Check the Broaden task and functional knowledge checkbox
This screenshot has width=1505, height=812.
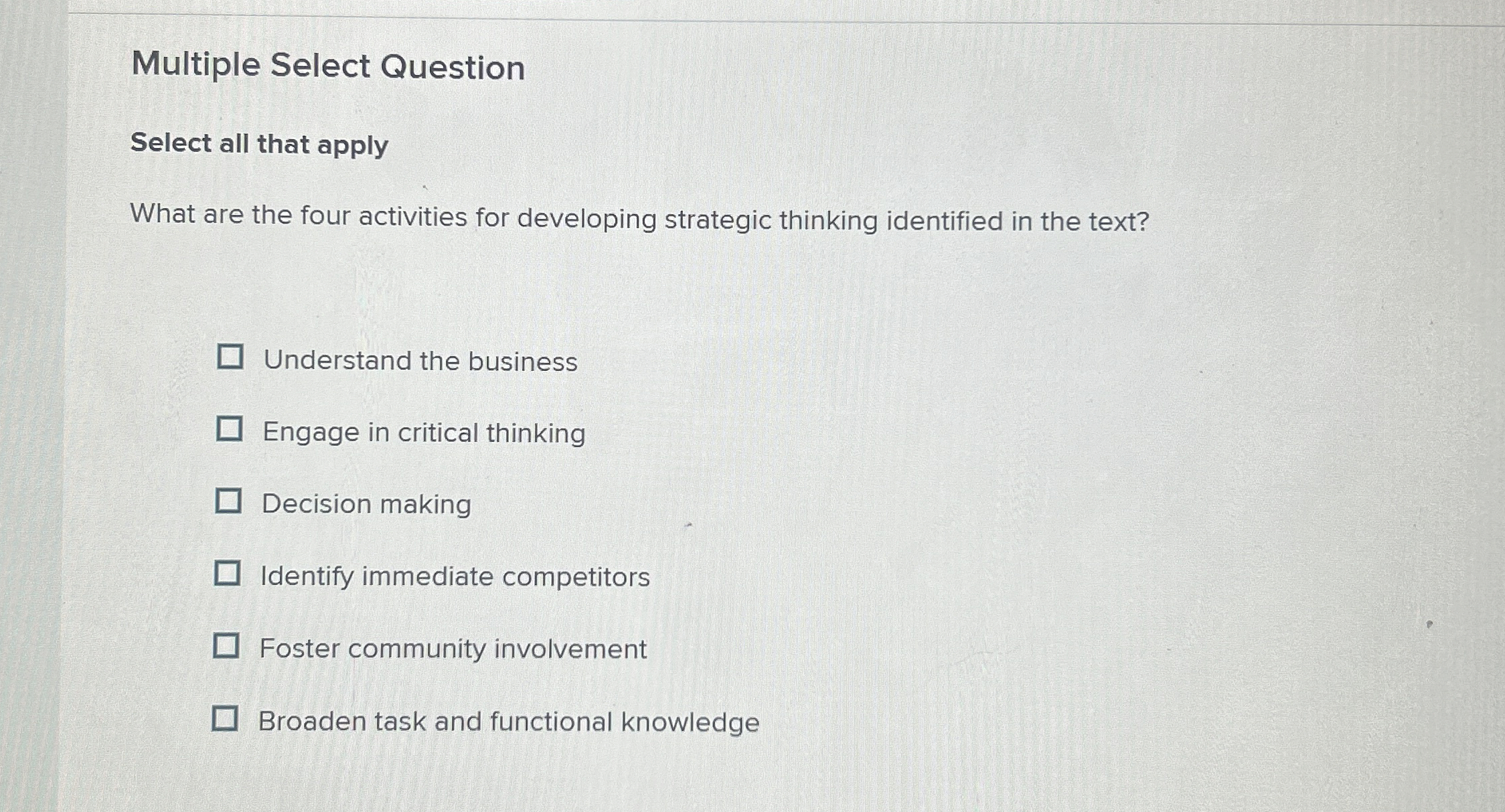point(229,719)
